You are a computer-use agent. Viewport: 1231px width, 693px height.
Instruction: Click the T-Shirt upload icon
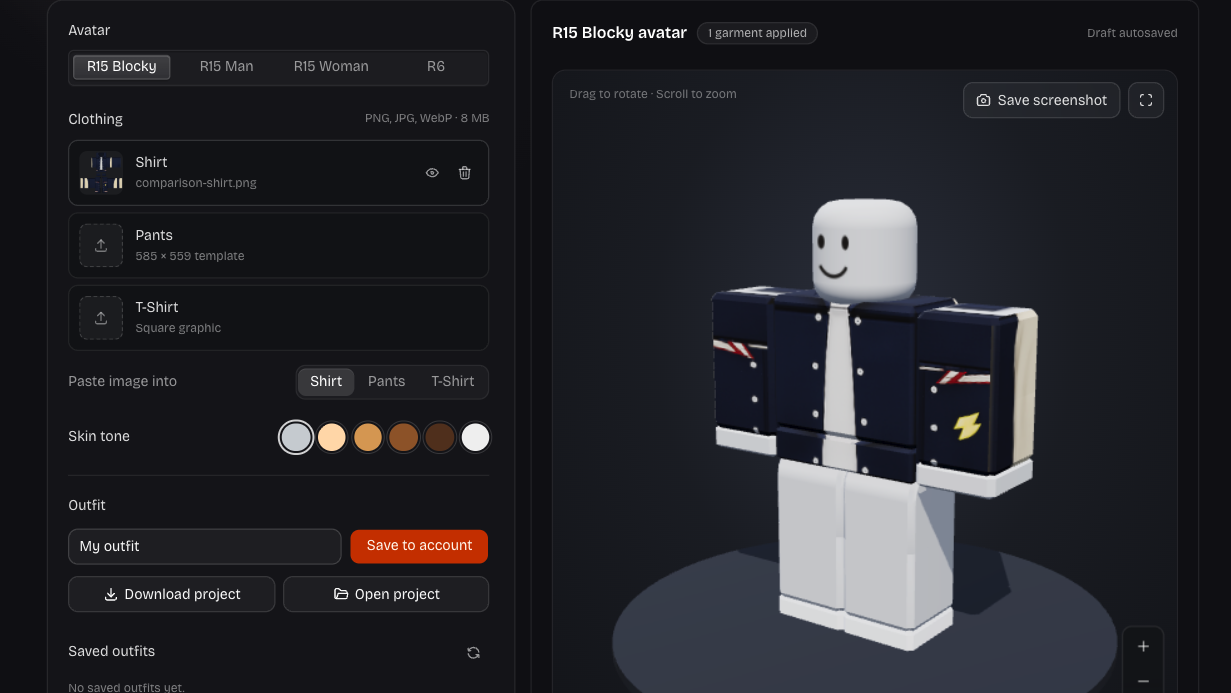(x=101, y=318)
